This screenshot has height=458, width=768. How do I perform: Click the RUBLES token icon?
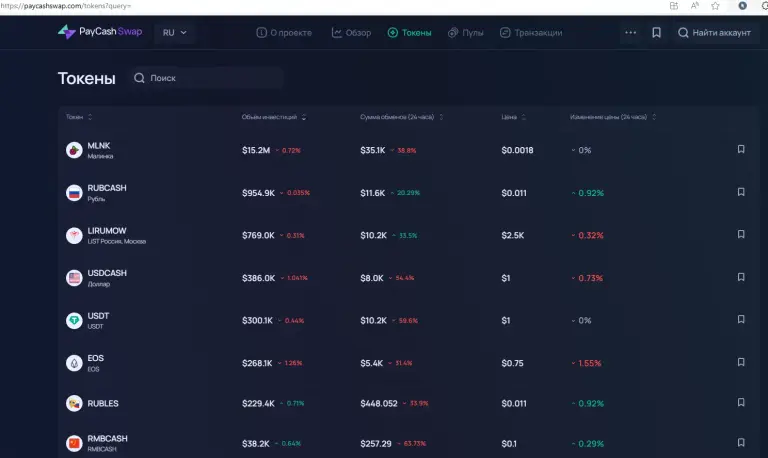coord(74,404)
